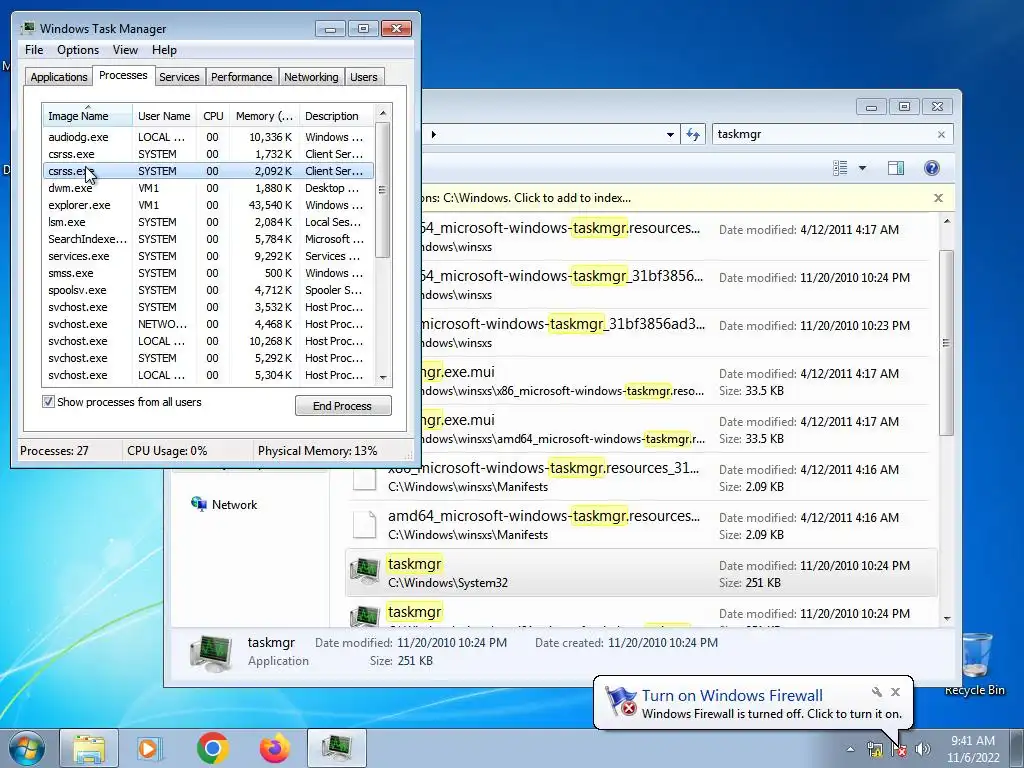Sort processes by Memory column header
This screenshot has width=1024, height=768.
[264, 116]
